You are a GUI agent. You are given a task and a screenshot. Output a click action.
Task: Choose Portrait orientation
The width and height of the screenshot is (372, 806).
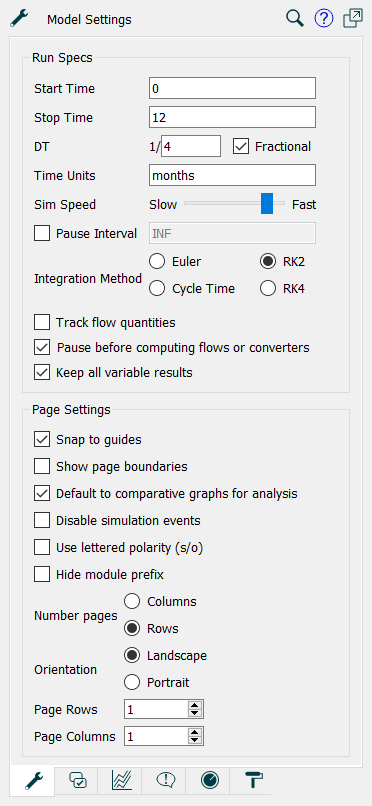coord(132,683)
